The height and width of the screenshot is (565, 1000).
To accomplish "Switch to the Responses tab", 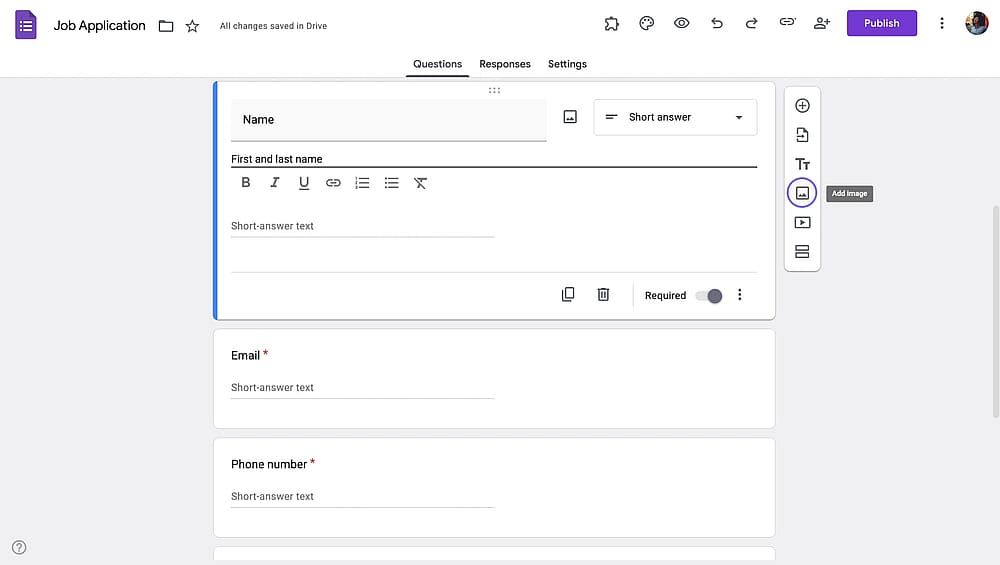I will pos(504,64).
